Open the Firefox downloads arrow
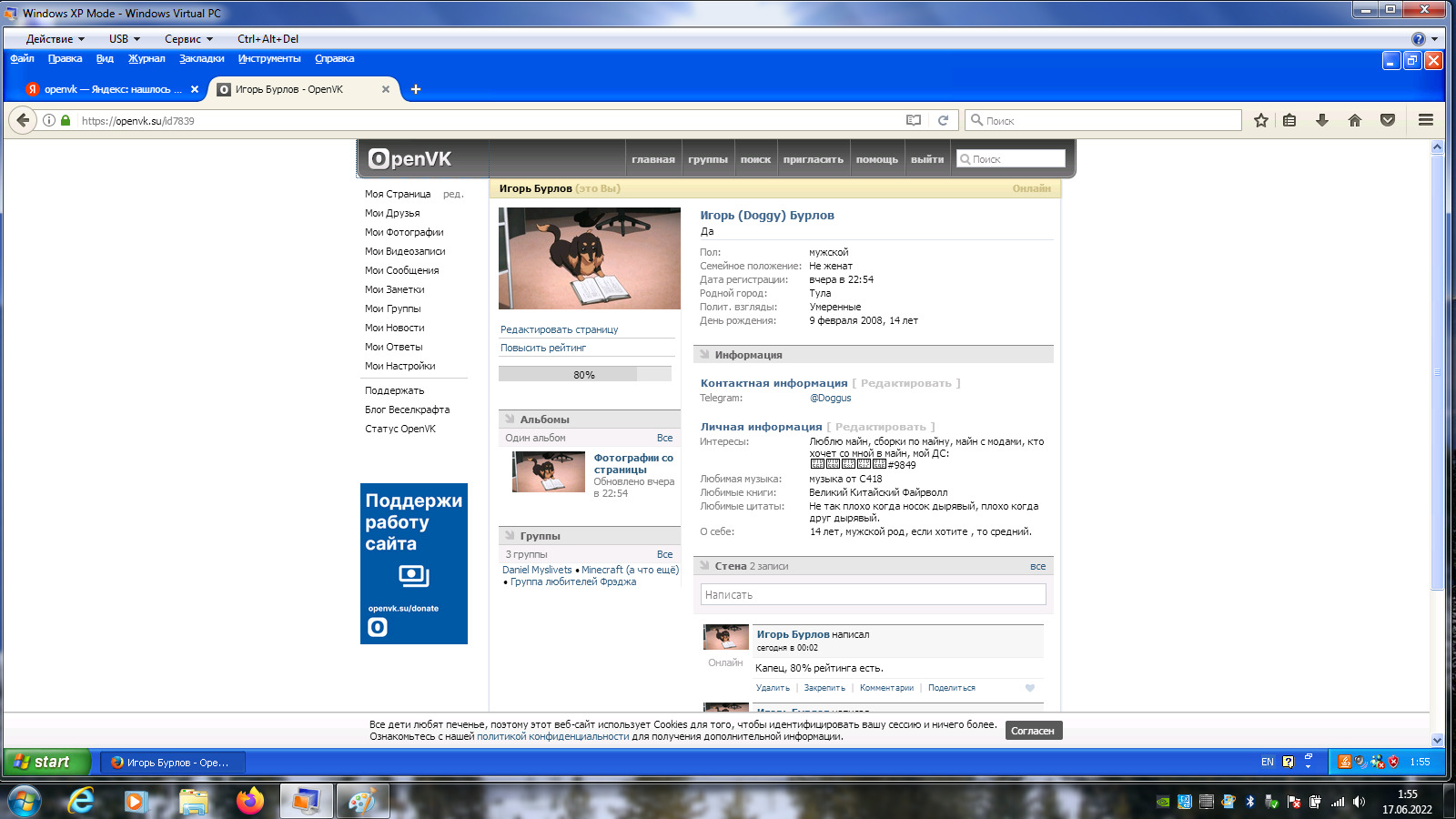 (x=1322, y=120)
